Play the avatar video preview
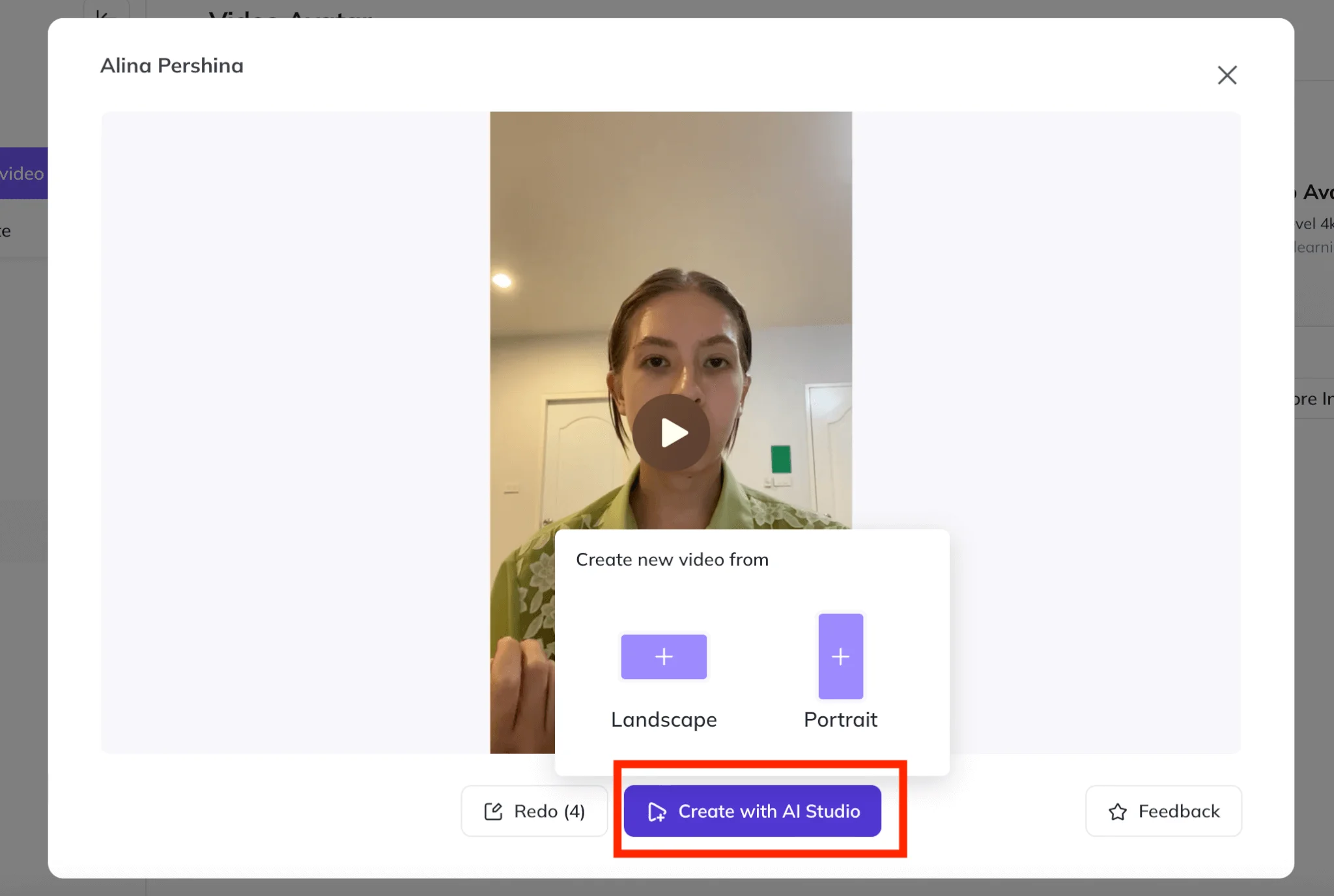 (671, 432)
